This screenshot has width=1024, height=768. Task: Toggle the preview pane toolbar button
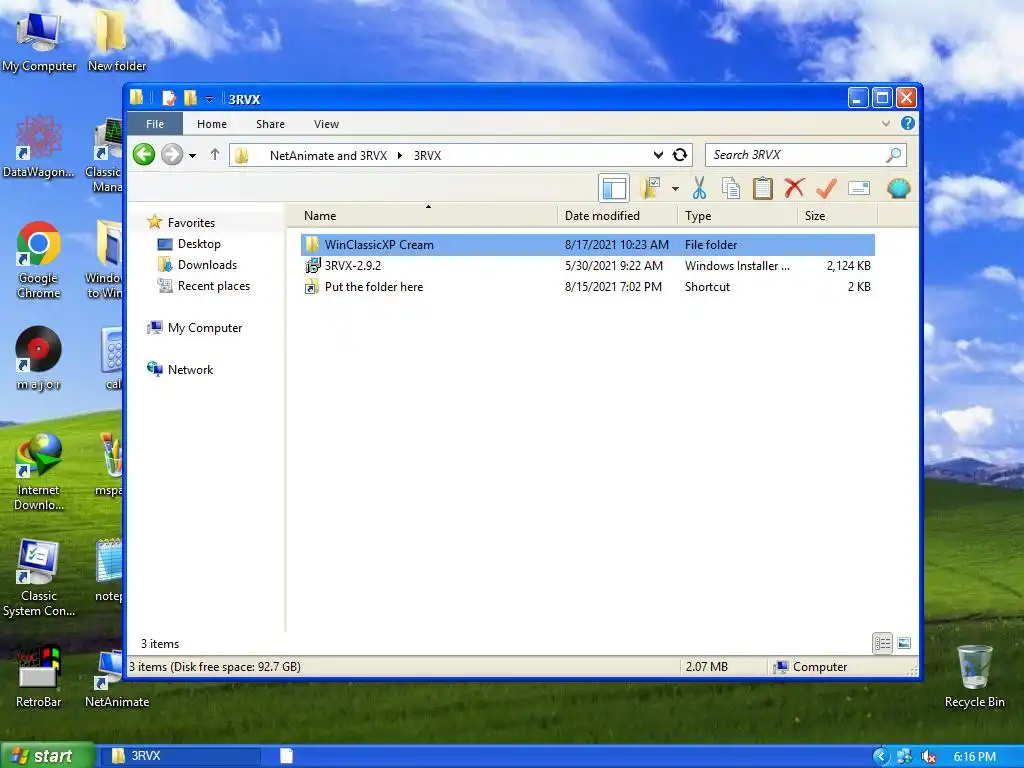pos(614,189)
